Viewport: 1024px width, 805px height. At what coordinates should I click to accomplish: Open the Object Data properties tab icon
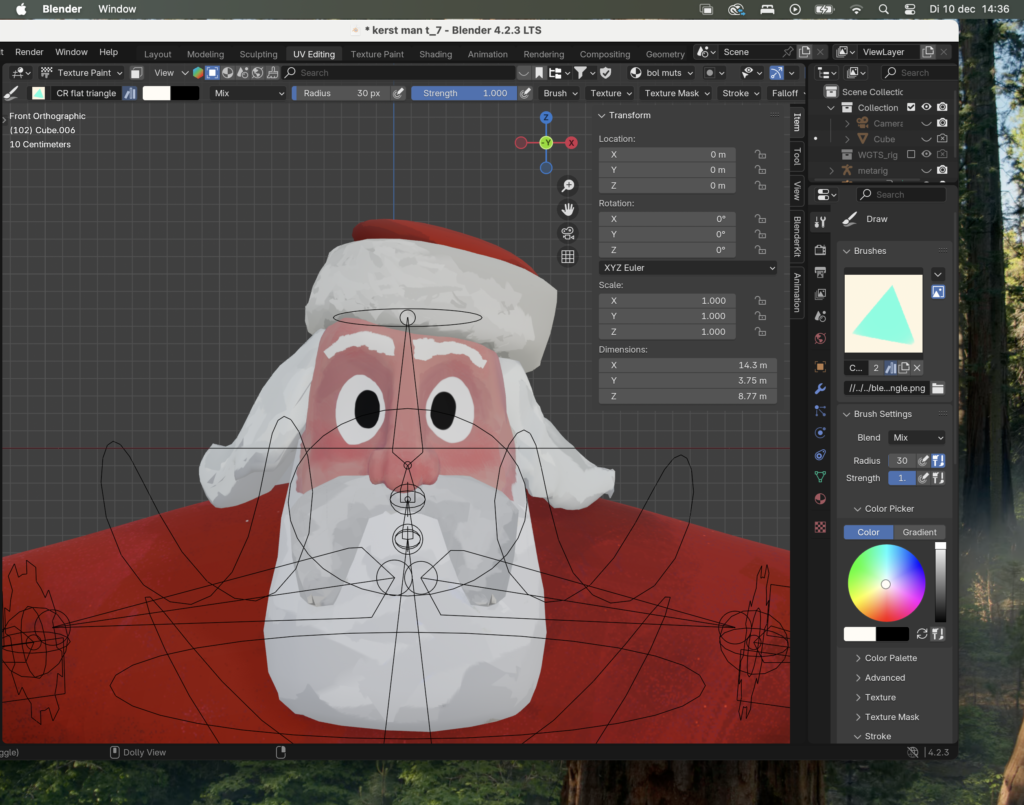pos(820,477)
